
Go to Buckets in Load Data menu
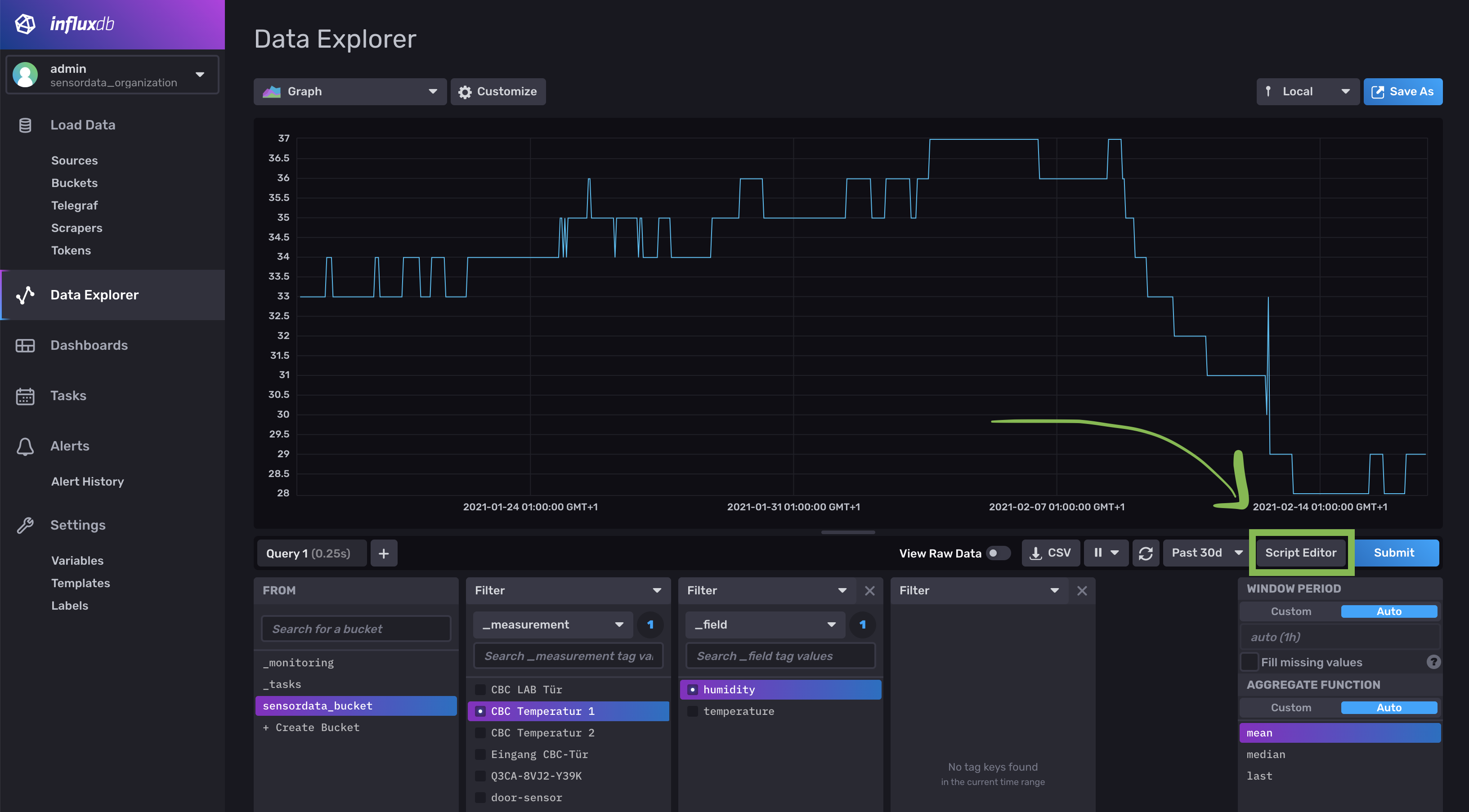(x=74, y=183)
